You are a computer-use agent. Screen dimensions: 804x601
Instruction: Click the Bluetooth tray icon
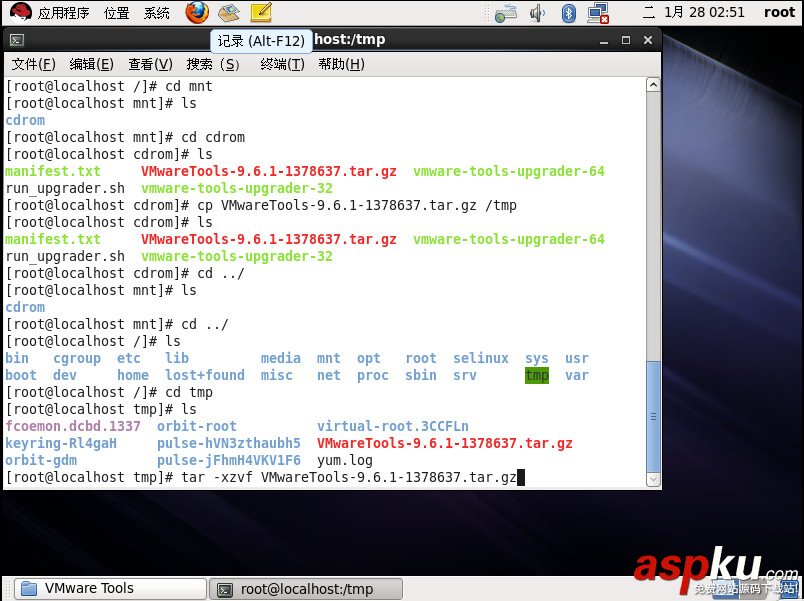[568, 13]
